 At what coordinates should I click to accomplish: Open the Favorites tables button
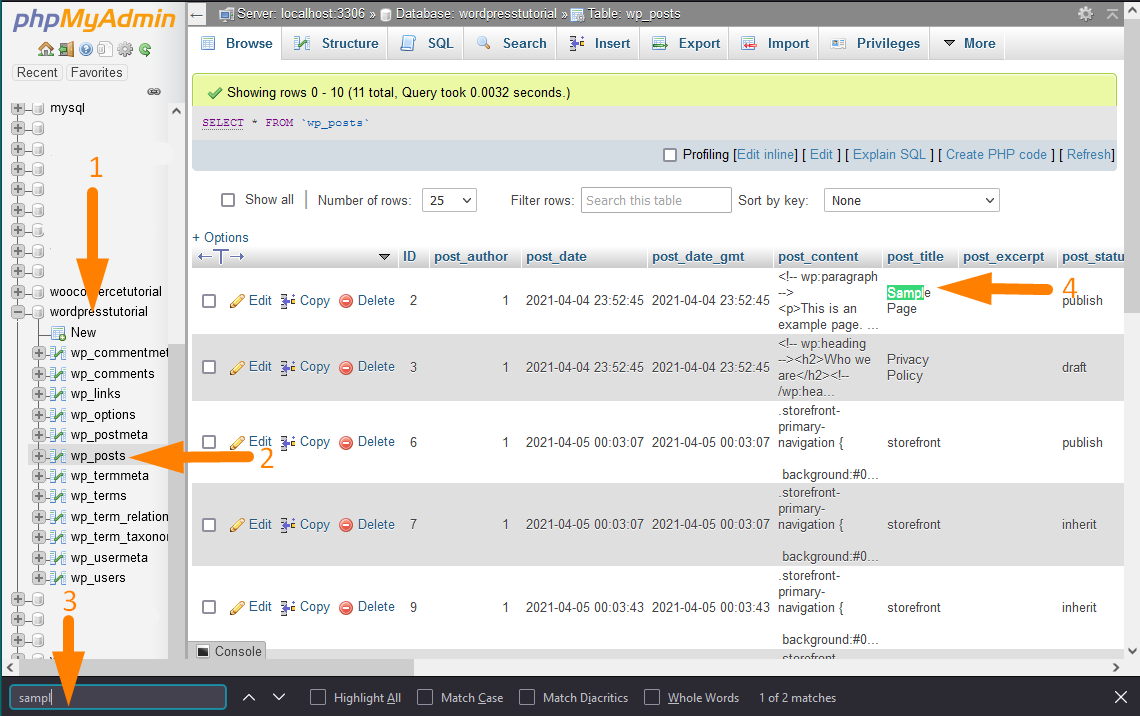coord(97,73)
